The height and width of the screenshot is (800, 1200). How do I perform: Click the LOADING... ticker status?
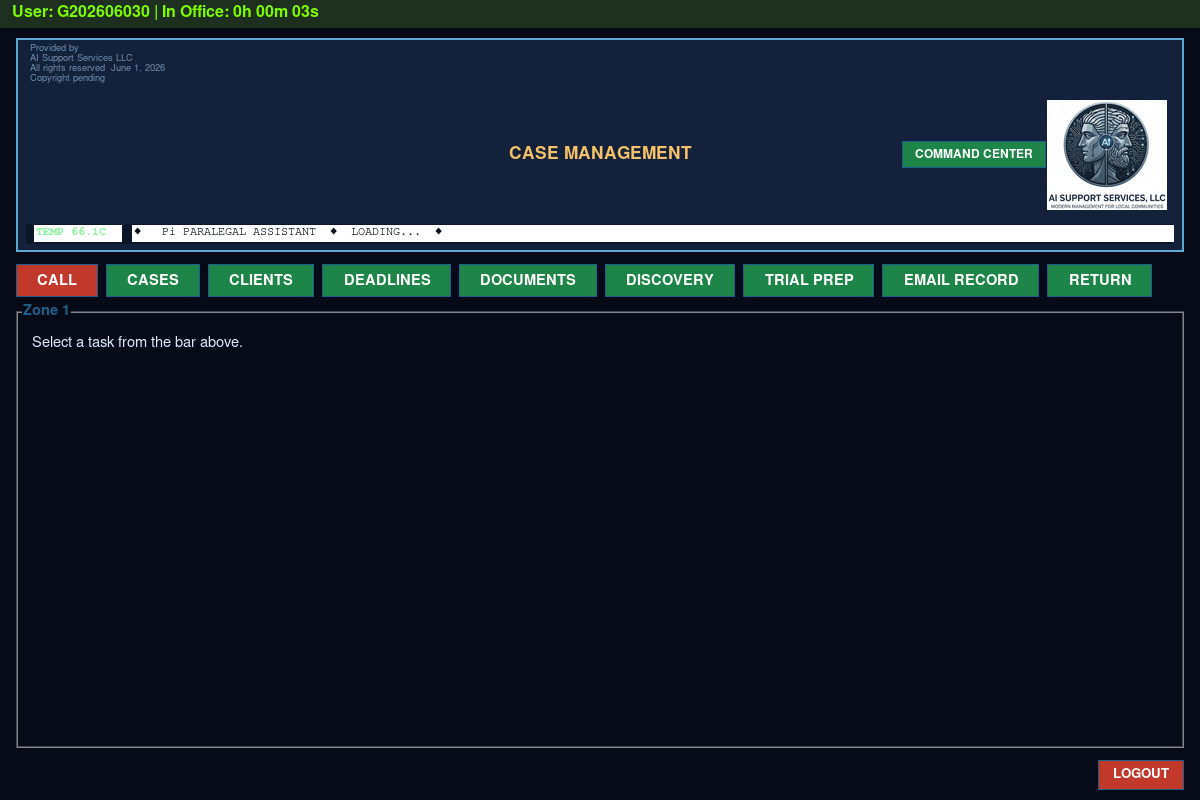pos(386,232)
